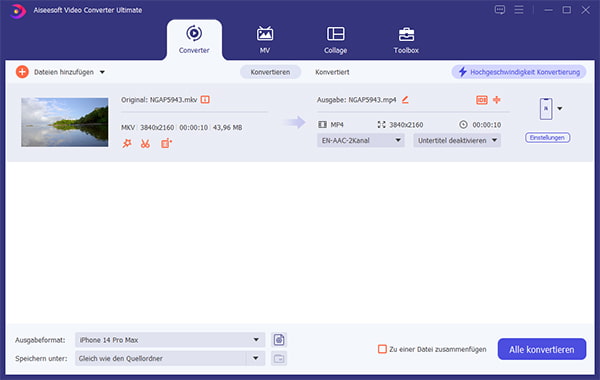This screenshot has width=600, height=380.
Task: Click the orange plus add-files icon
Action: click(x=22, y=72)
